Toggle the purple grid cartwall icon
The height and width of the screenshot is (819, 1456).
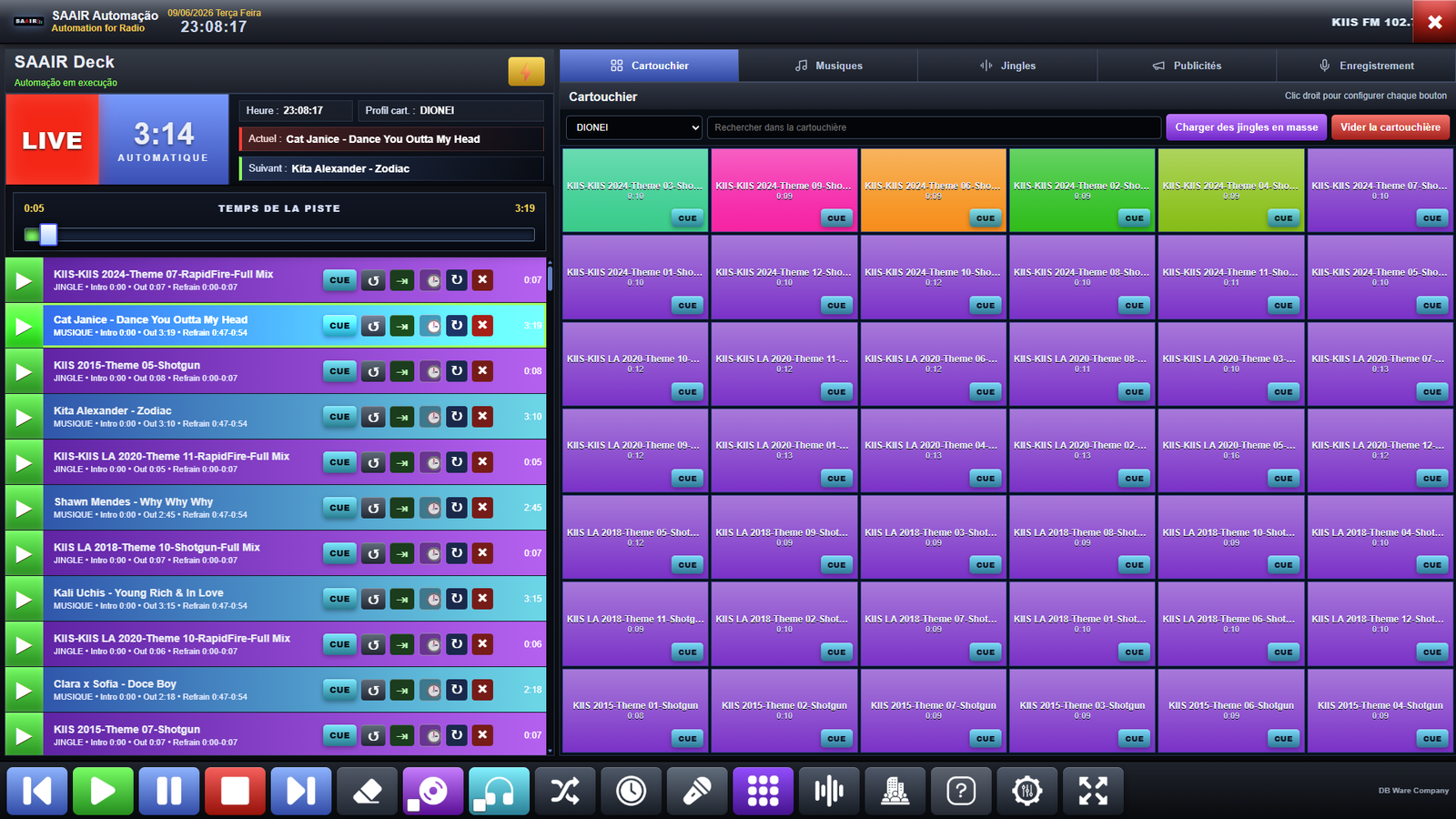click(763, 791)
